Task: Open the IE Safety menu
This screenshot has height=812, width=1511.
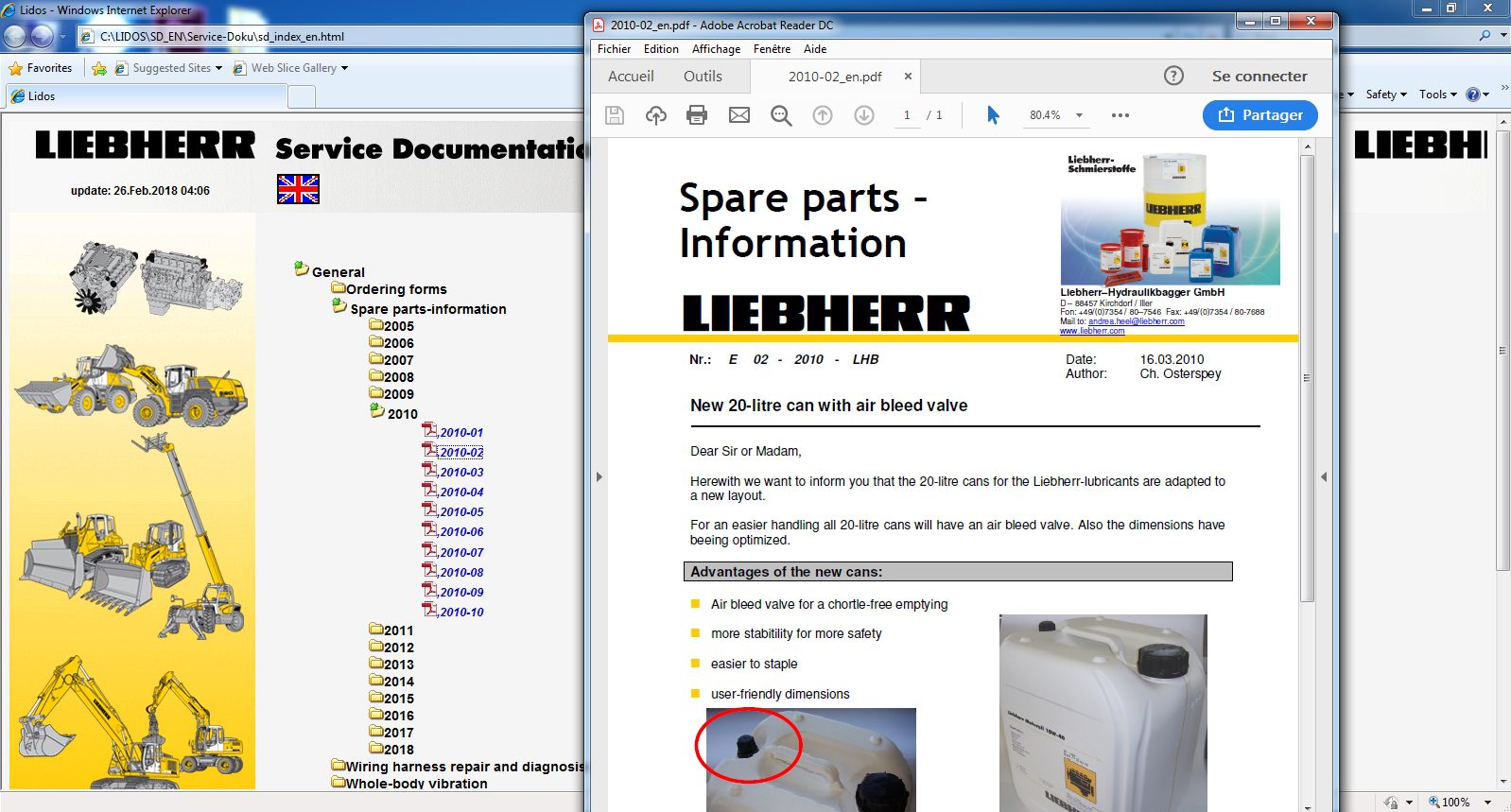Action: pyautogui.click(x=1386, y=95)
